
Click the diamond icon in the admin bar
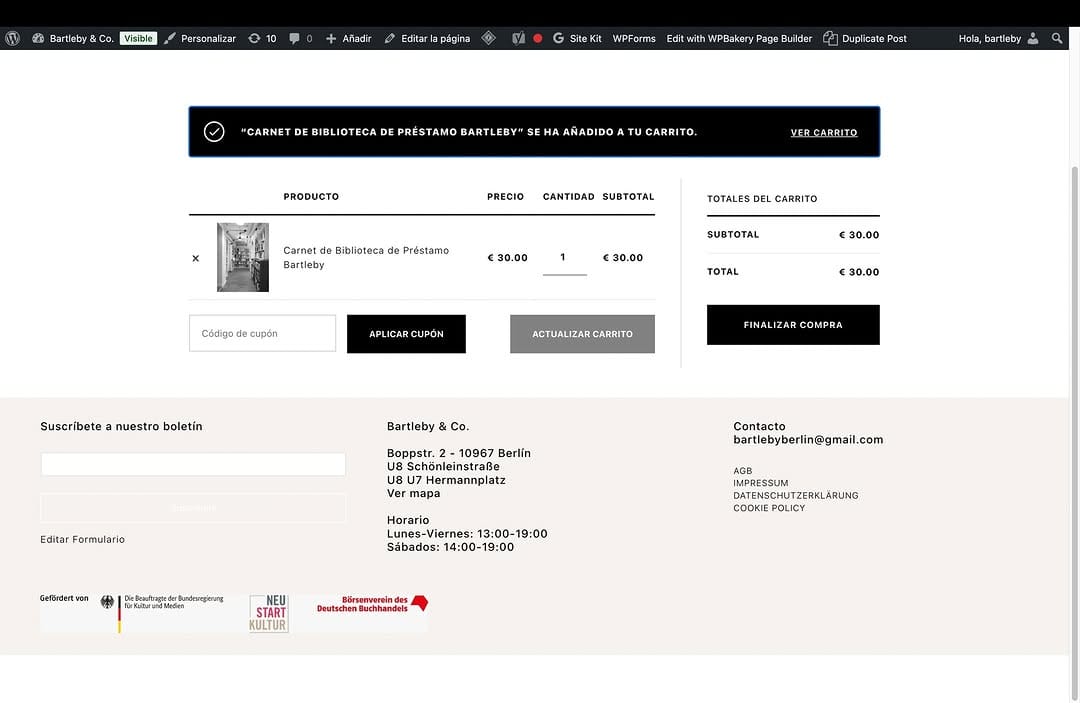[x=488, y=39]
